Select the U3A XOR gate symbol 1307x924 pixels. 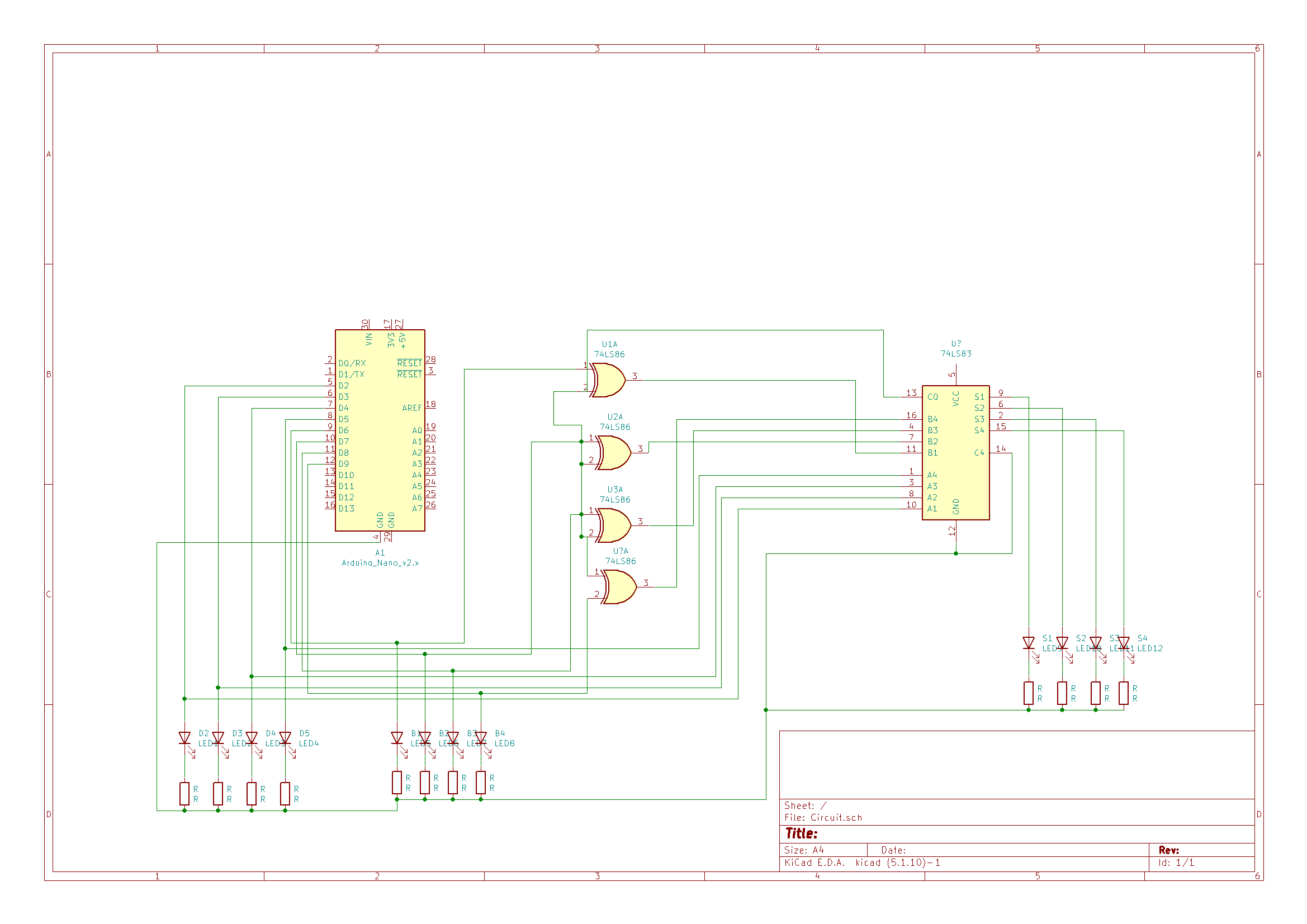(615, 525)
